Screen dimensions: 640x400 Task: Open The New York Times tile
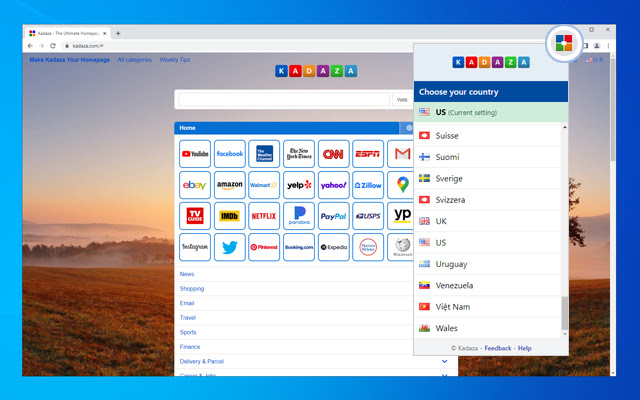(x=299, y=154)
